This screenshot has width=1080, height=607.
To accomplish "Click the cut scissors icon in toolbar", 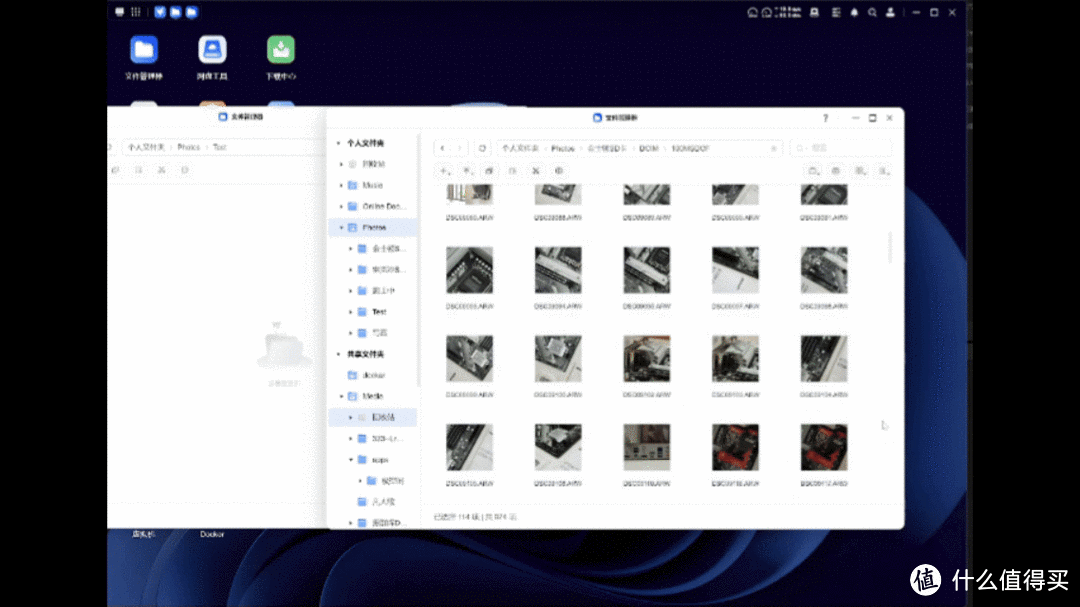I will 535,171.
